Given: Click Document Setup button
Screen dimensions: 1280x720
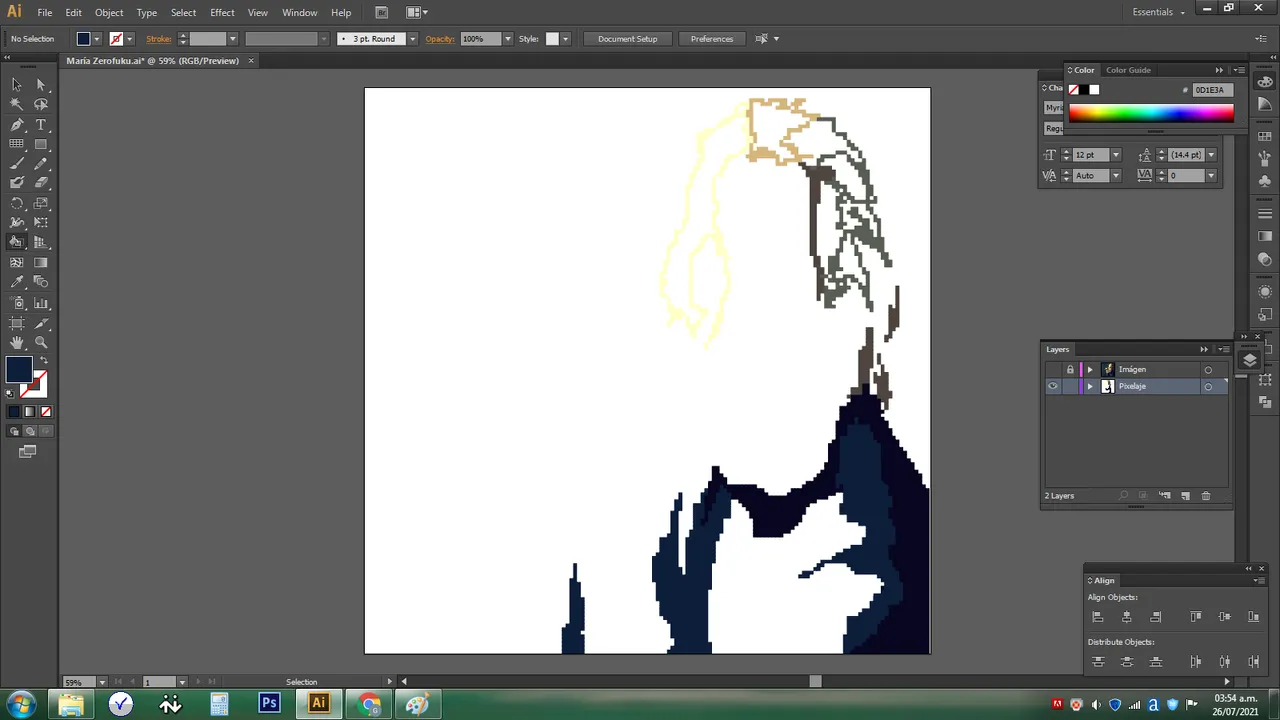Looking at the screenshot, I should coord(627,39).
